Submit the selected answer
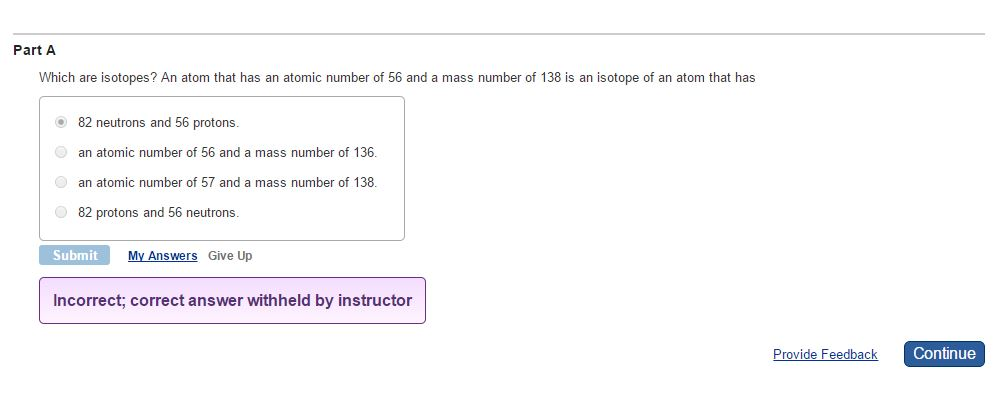 [x=74, y=255]
